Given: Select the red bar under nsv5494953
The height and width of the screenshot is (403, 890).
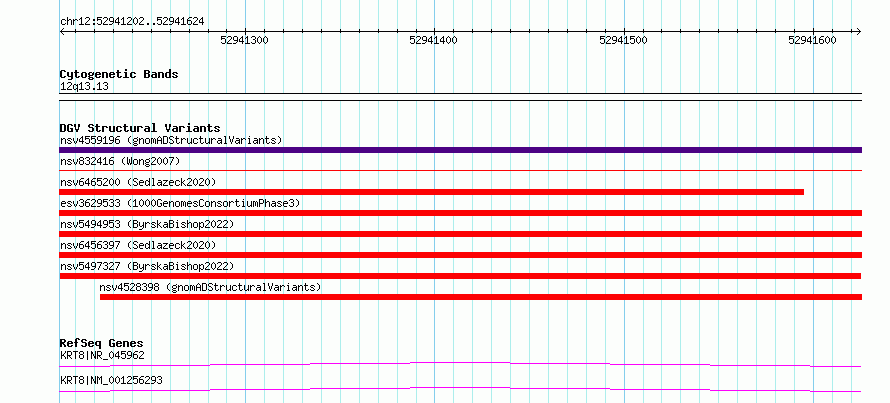Looking at the screenshot, I should (x=460, y=234).
